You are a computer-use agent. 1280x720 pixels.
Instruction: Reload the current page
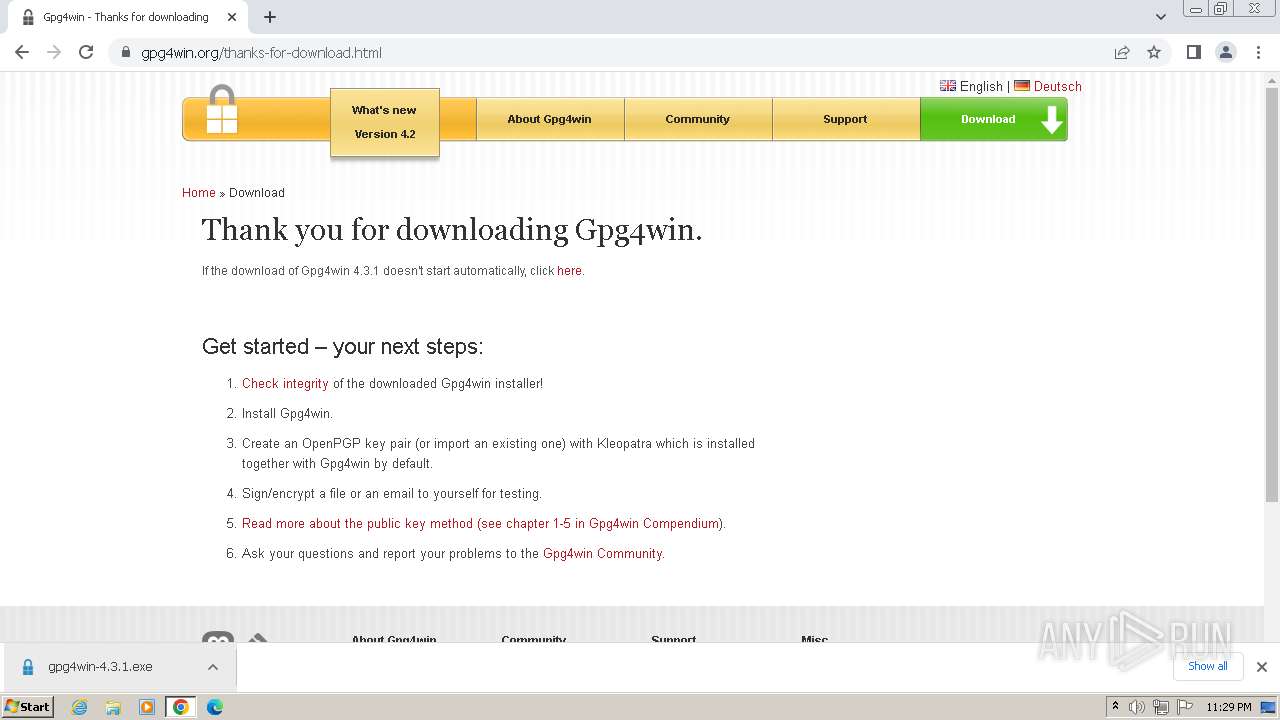tap(86, 53)
